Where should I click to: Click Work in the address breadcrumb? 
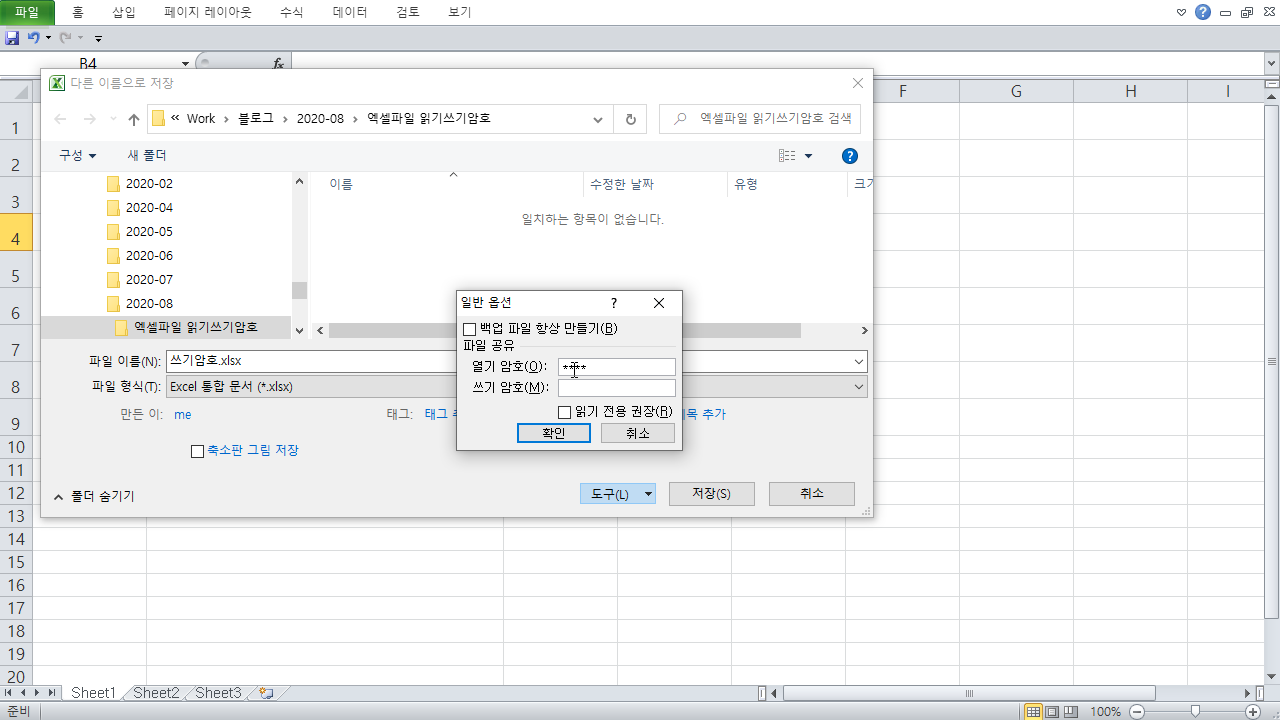201,119
